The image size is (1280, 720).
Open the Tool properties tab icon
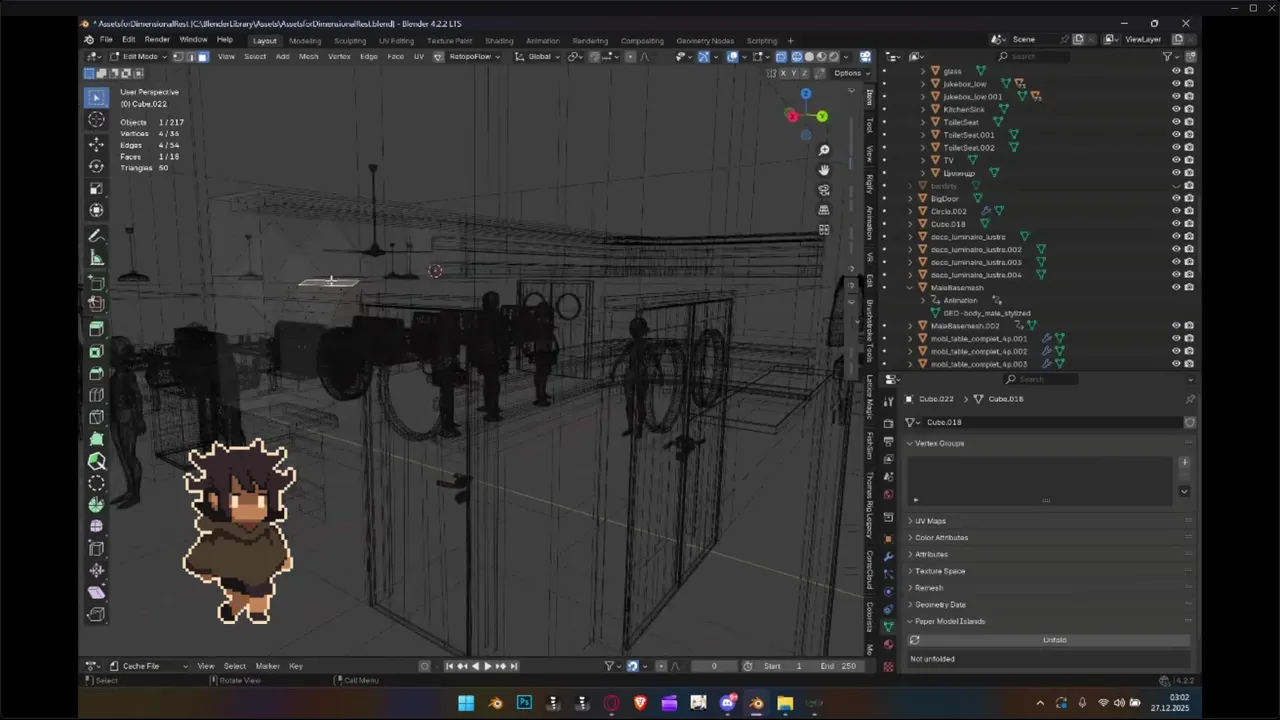tap(888, 401)
